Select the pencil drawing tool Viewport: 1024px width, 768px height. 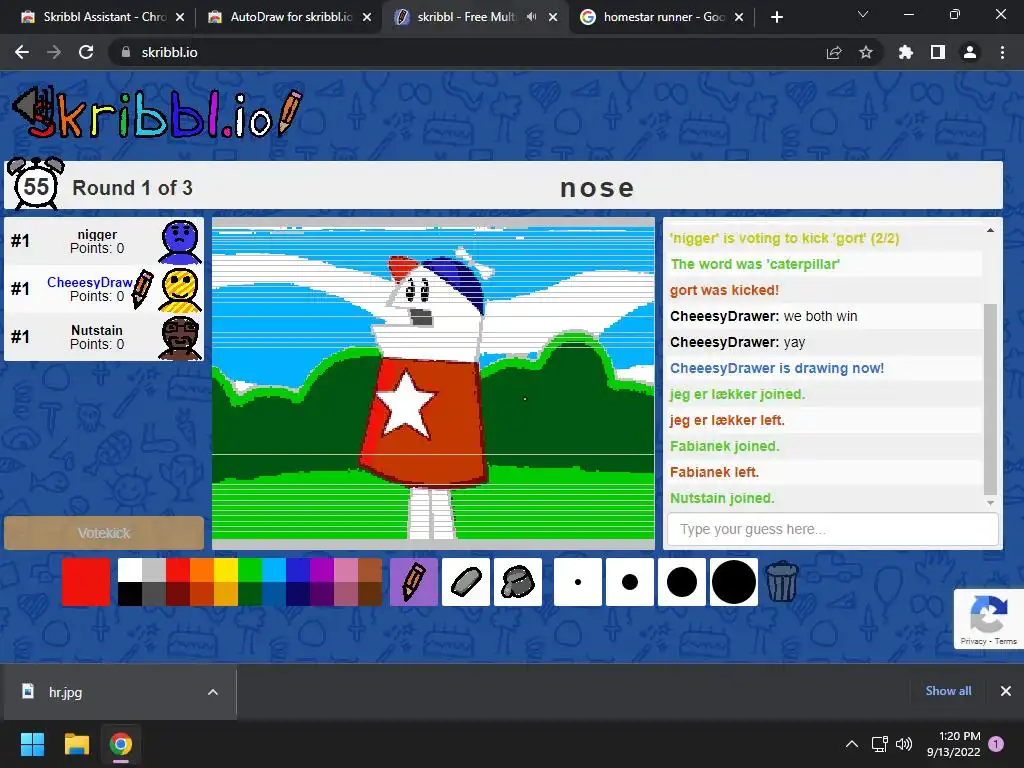point(414,582)
